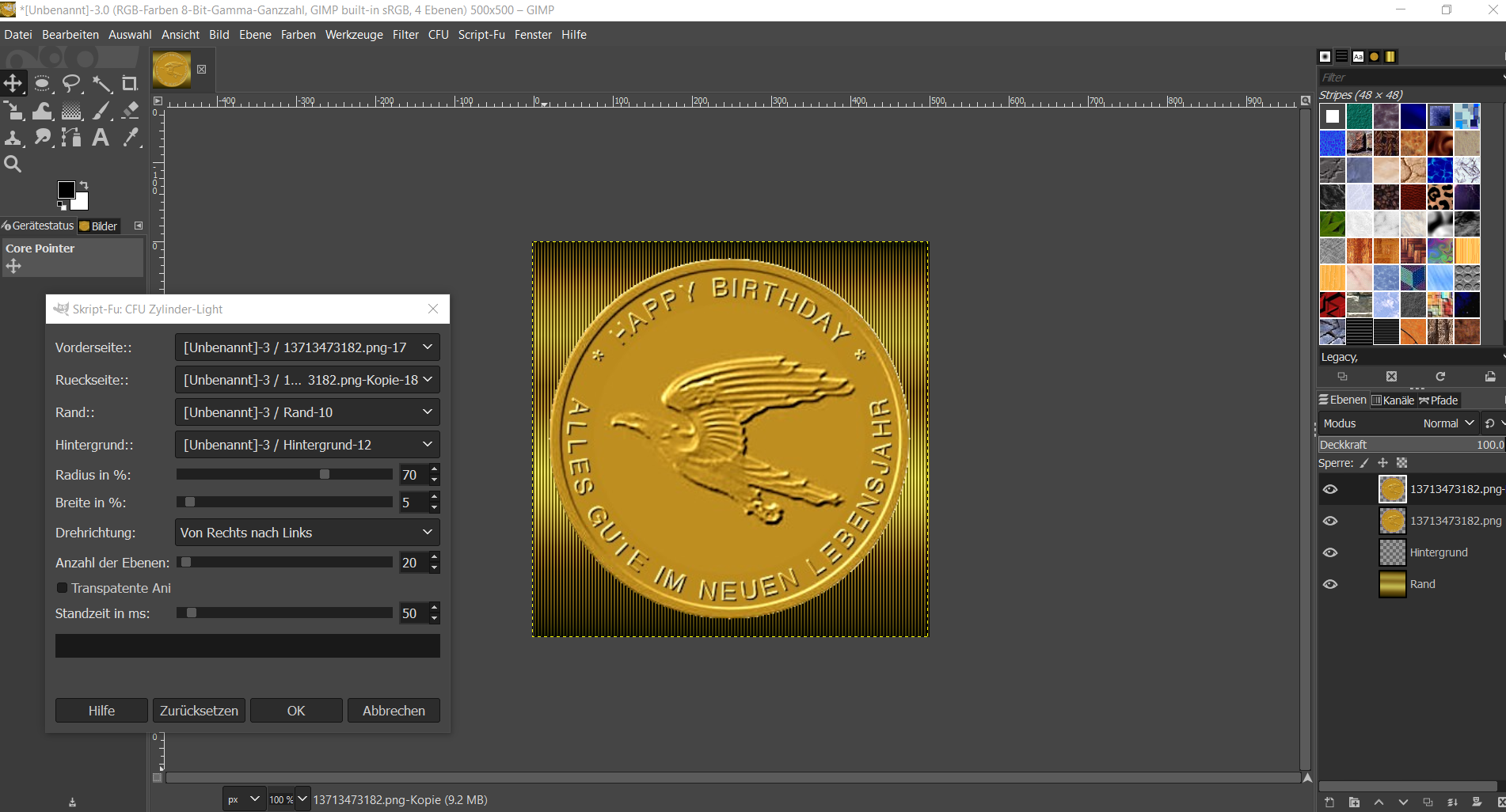Select the Crop tool in toolbox
The image size is (1506, 812).
click(x=130, y=84)
